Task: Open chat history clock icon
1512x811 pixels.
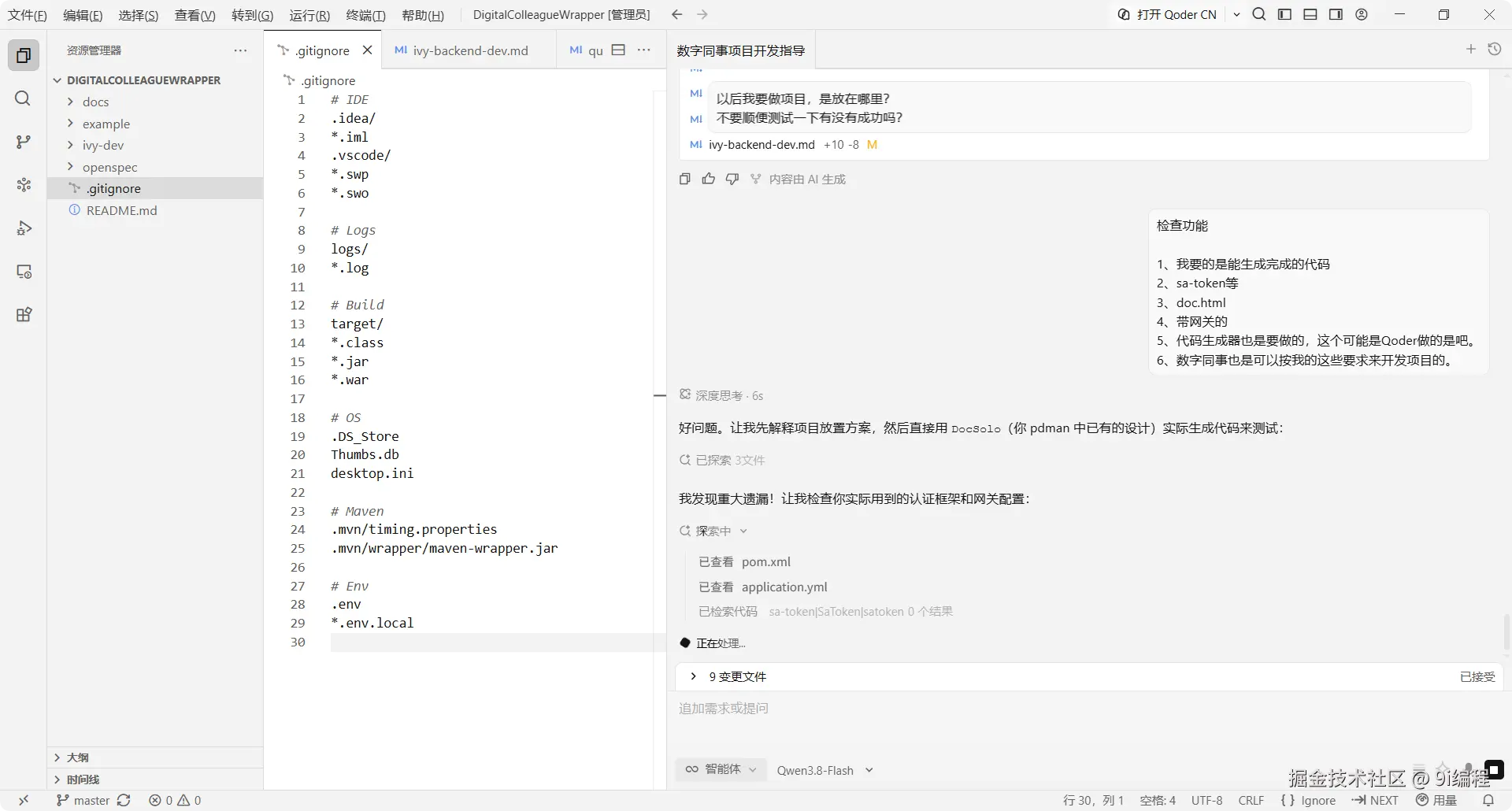Action: coord(1495,50)
